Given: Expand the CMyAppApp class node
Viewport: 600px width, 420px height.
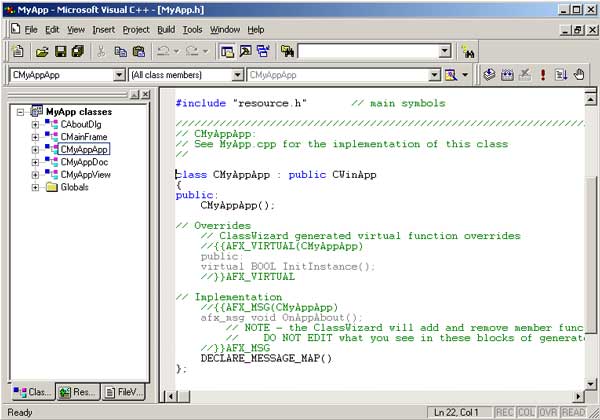Looking at the screenshot, I should click(x=35, y=150).
